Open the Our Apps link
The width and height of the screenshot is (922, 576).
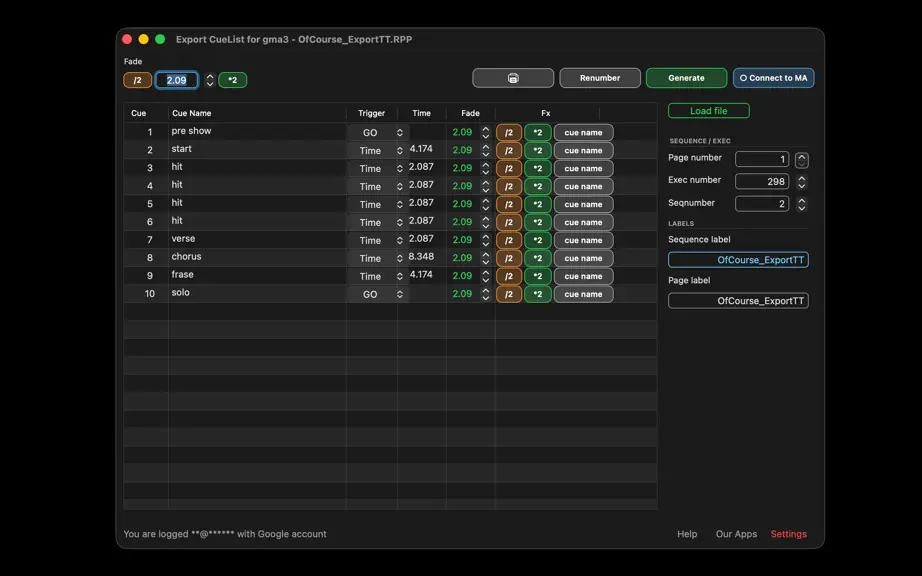[736, 534]
